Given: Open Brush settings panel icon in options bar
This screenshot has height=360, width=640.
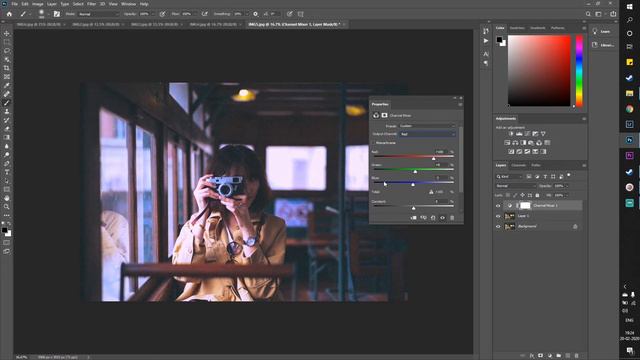Looking at the screenshot, I should [x=57, y=14].
